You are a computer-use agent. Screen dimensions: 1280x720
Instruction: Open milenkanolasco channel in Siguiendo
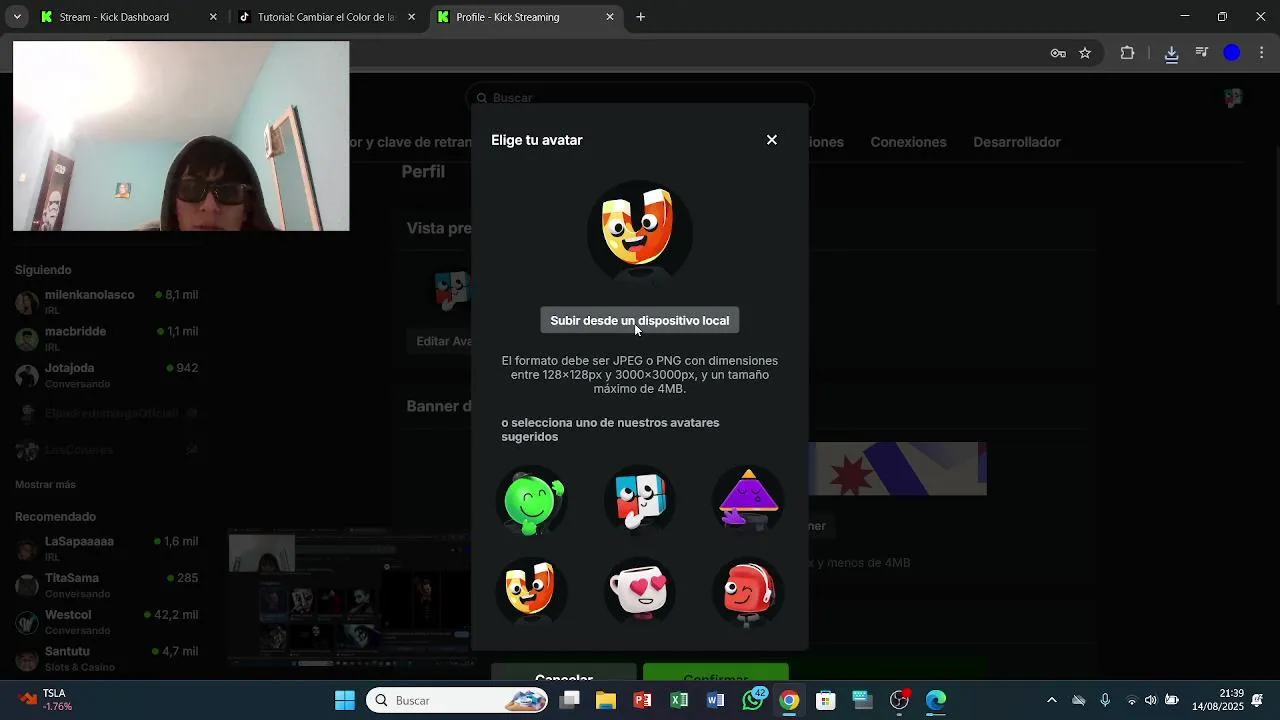point(107,302)
